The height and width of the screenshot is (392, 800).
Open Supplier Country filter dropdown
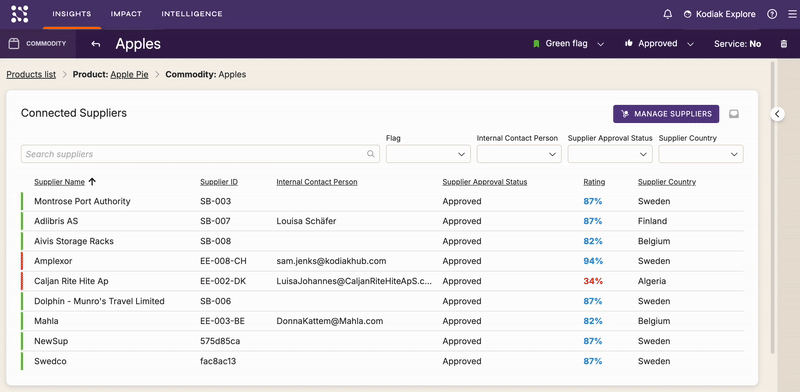701,154
